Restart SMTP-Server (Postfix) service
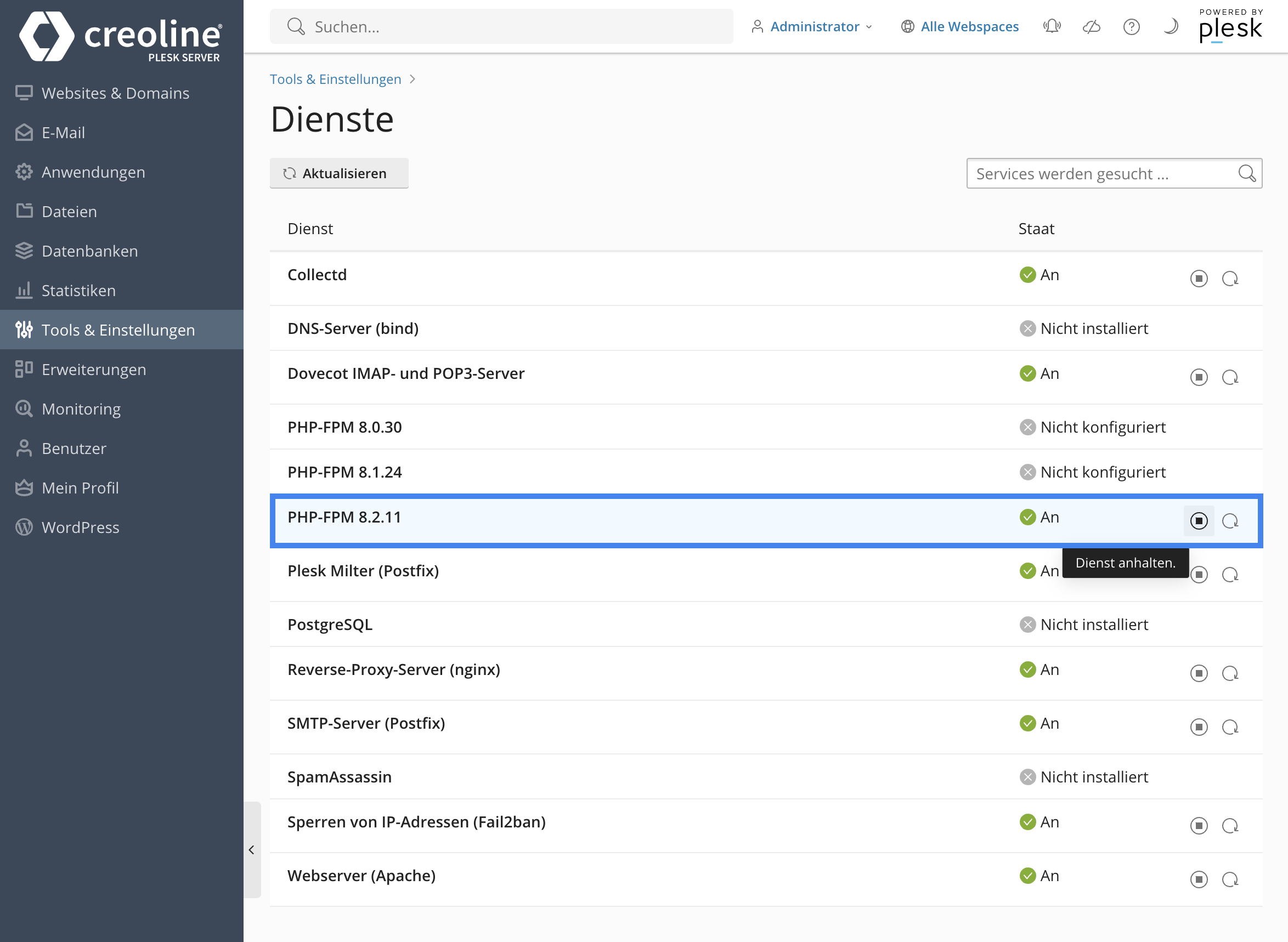Image resolution: width=1288 pixels, height=942 pixels. point(1230,727)
